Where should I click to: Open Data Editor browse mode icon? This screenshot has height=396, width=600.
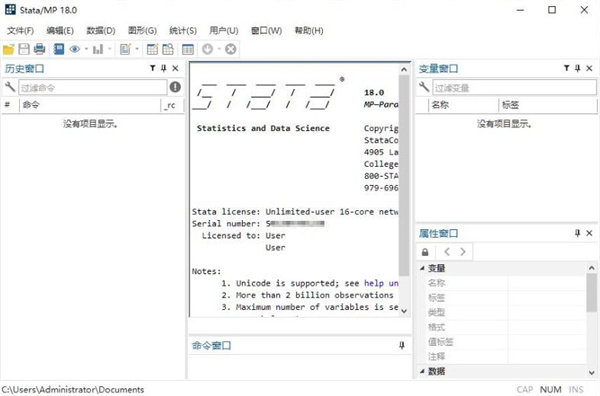[168, 49]
